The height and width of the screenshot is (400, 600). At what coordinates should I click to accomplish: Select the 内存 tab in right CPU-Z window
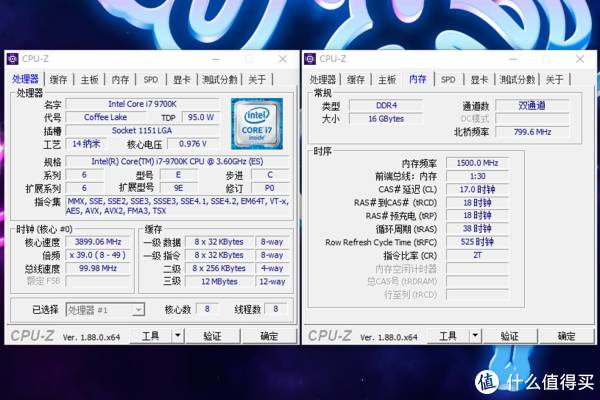[418, 79]
